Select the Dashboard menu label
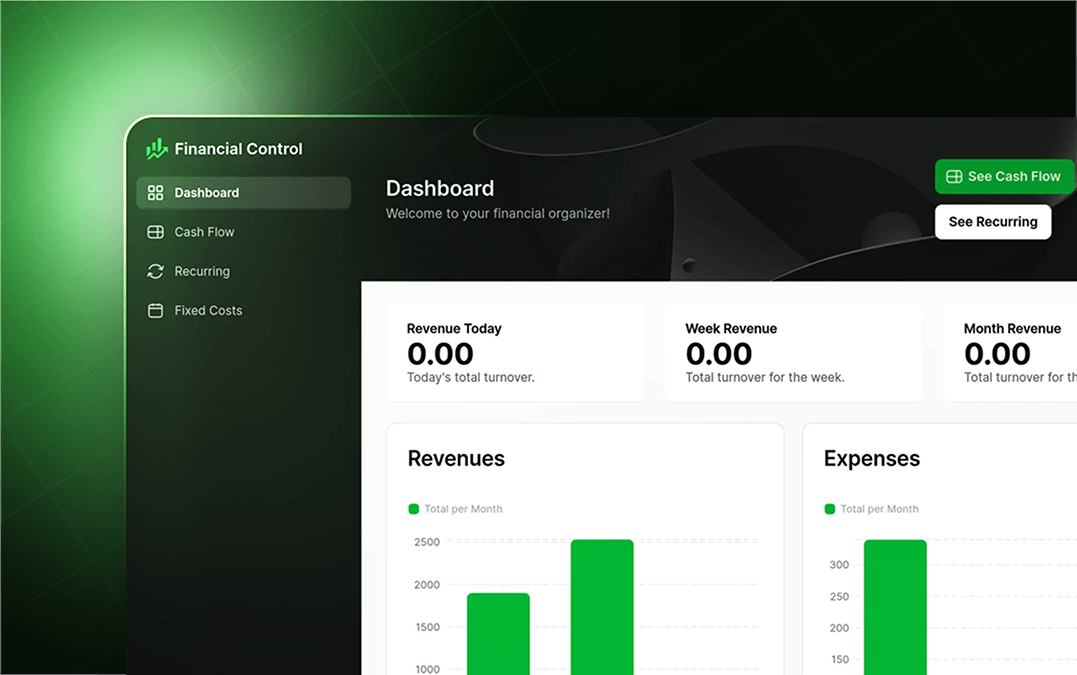 pyautogui.click(x=206, y=193)
